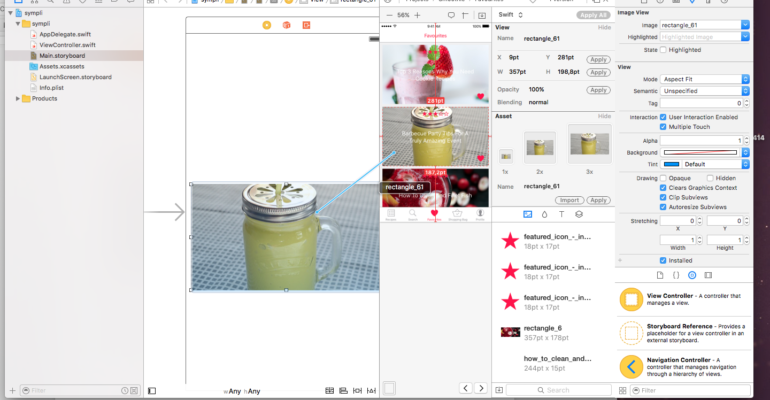Uncheck Autoresize Subviews checkbox

tap(663, 207)
